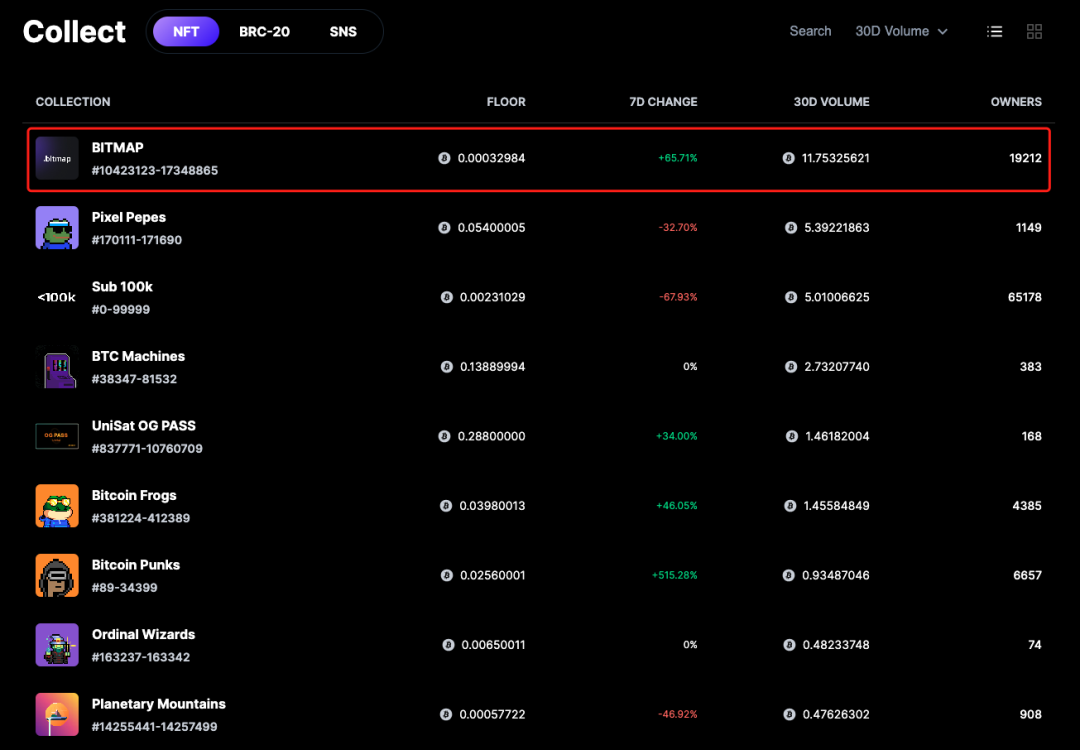
Task: Open the UniSat OG PASS name
Action: (x=144, y=426)
